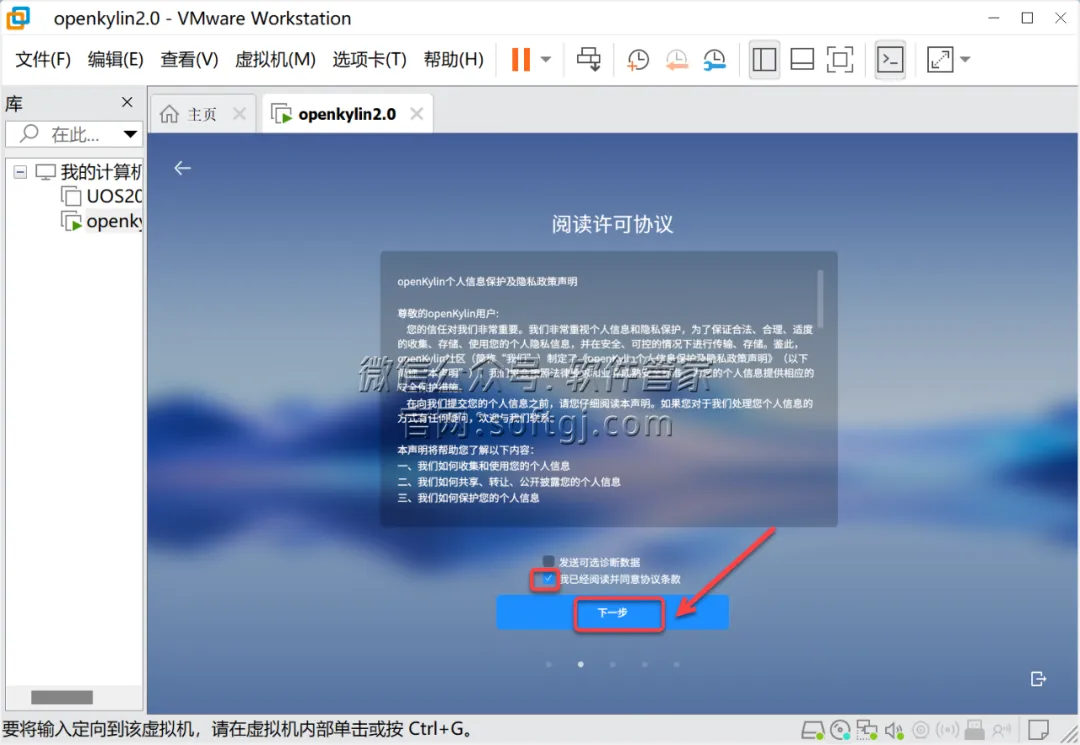Pause the virtual machine with the orange button
The image size is (1080, 745).
coord(521,59)
